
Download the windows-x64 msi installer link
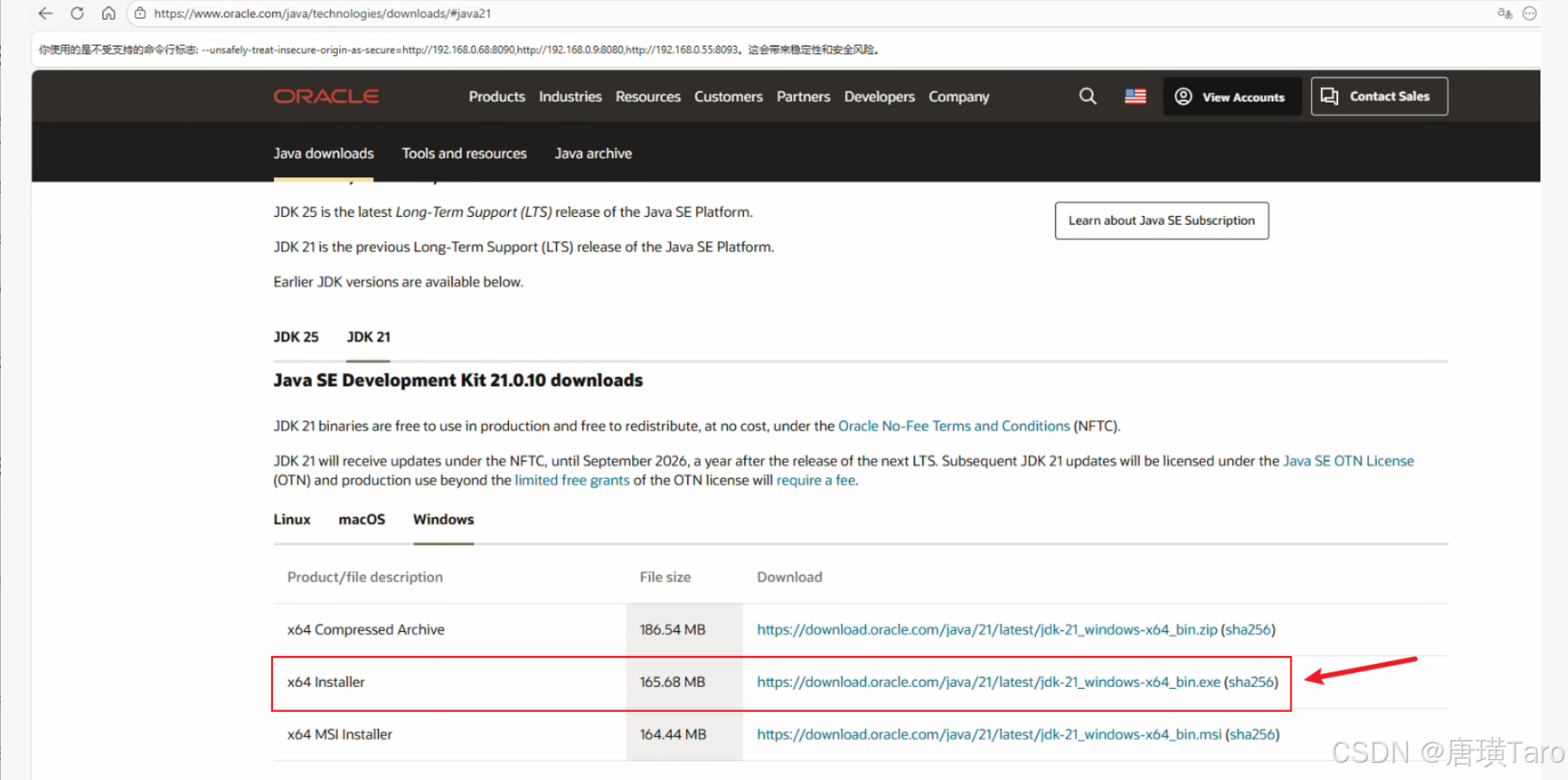989,734
